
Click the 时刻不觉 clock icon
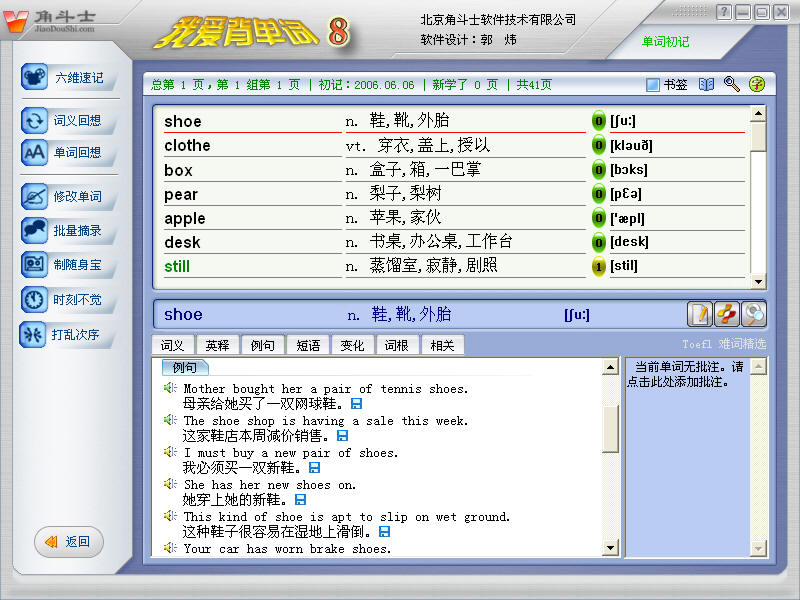coord(35,299)
